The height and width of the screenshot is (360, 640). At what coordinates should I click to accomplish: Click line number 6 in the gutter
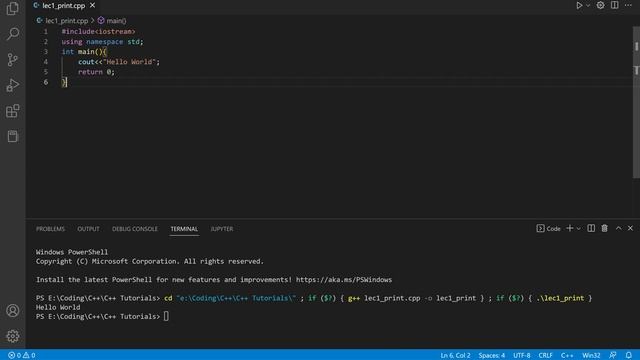click(46, 82)
